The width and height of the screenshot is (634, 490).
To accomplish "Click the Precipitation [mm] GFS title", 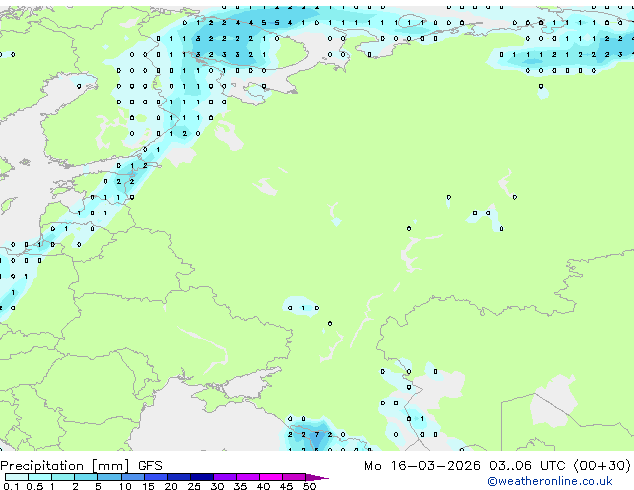I will point(81,466).
